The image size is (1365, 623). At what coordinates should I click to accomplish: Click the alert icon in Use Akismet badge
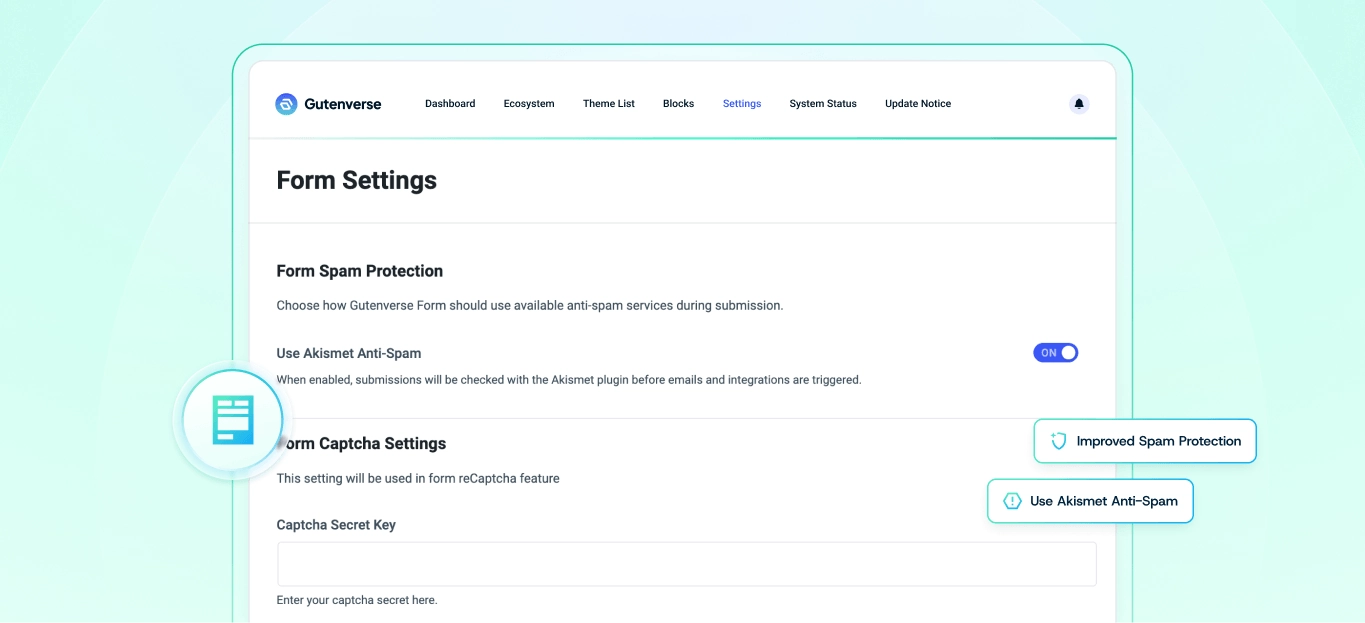click(x=1012, y=501)
